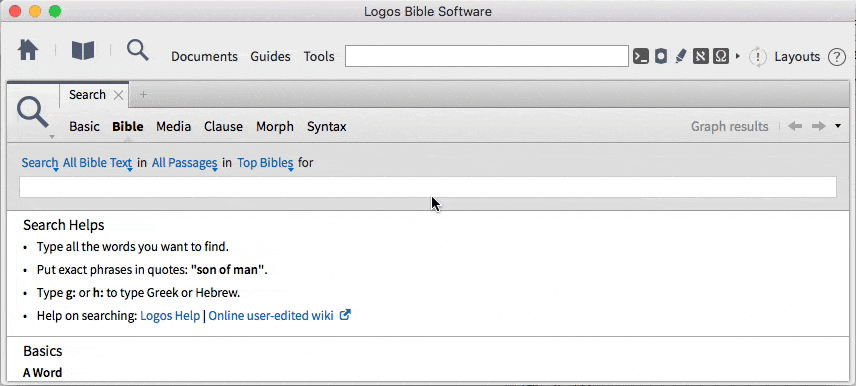Viewport: 856px width, 386px height.
Task: Close the Search tab
Action: click(118, 95)
